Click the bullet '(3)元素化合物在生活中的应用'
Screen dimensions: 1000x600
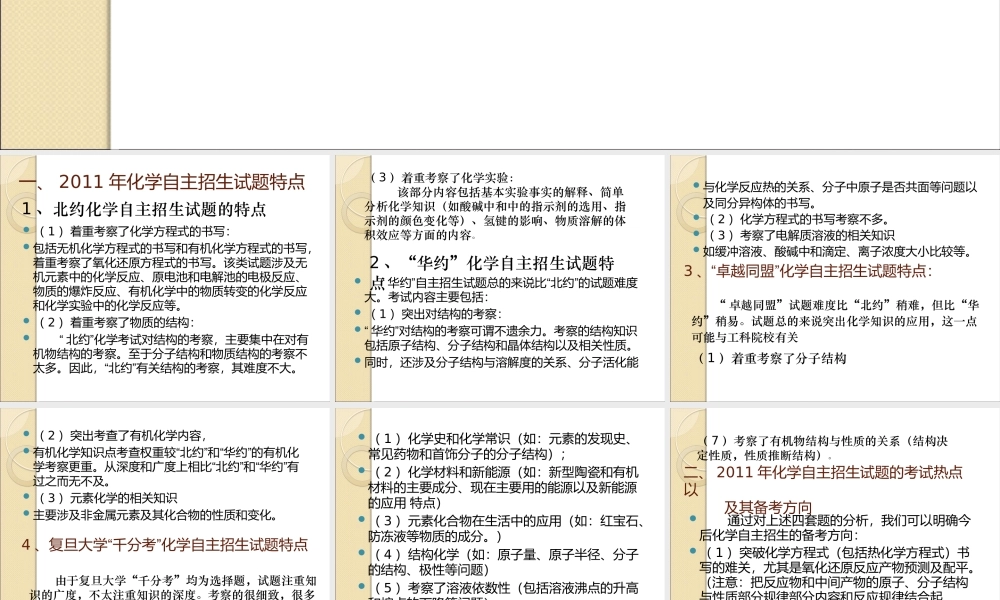tap(506, 529)
